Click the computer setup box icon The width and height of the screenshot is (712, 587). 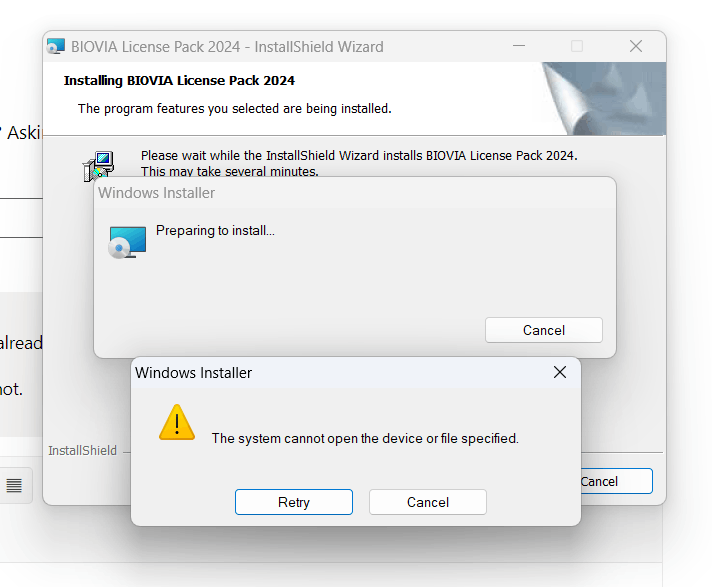(x=98, y=165)
